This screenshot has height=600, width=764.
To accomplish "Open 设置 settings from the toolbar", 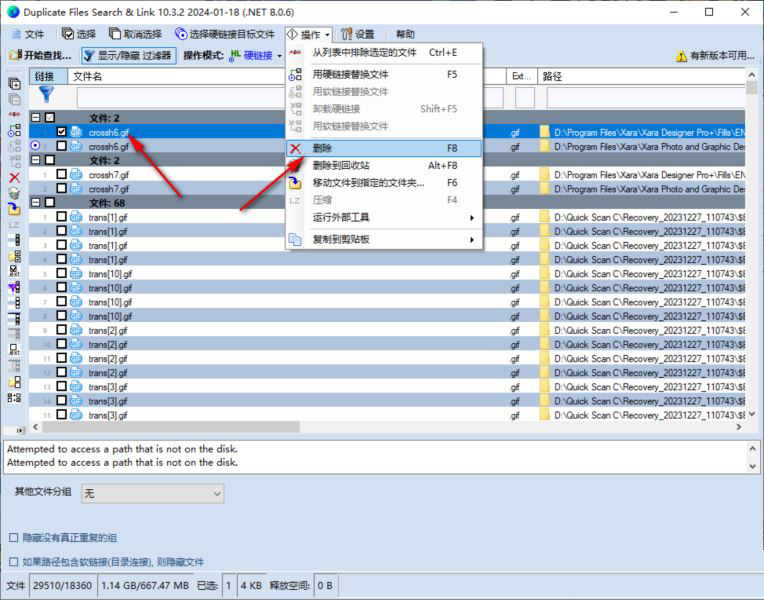I will click(358, 34).
